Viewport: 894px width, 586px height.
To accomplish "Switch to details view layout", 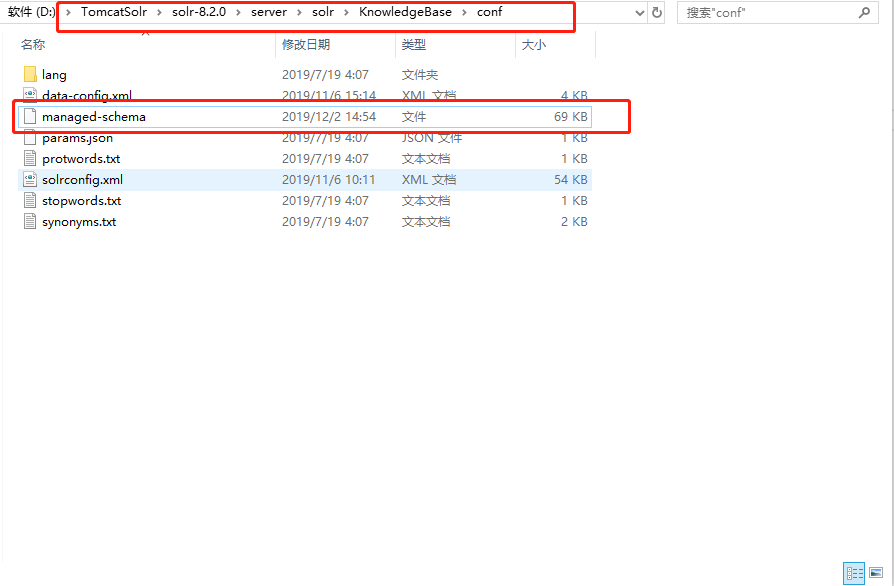I will click(x=854, y=573).
